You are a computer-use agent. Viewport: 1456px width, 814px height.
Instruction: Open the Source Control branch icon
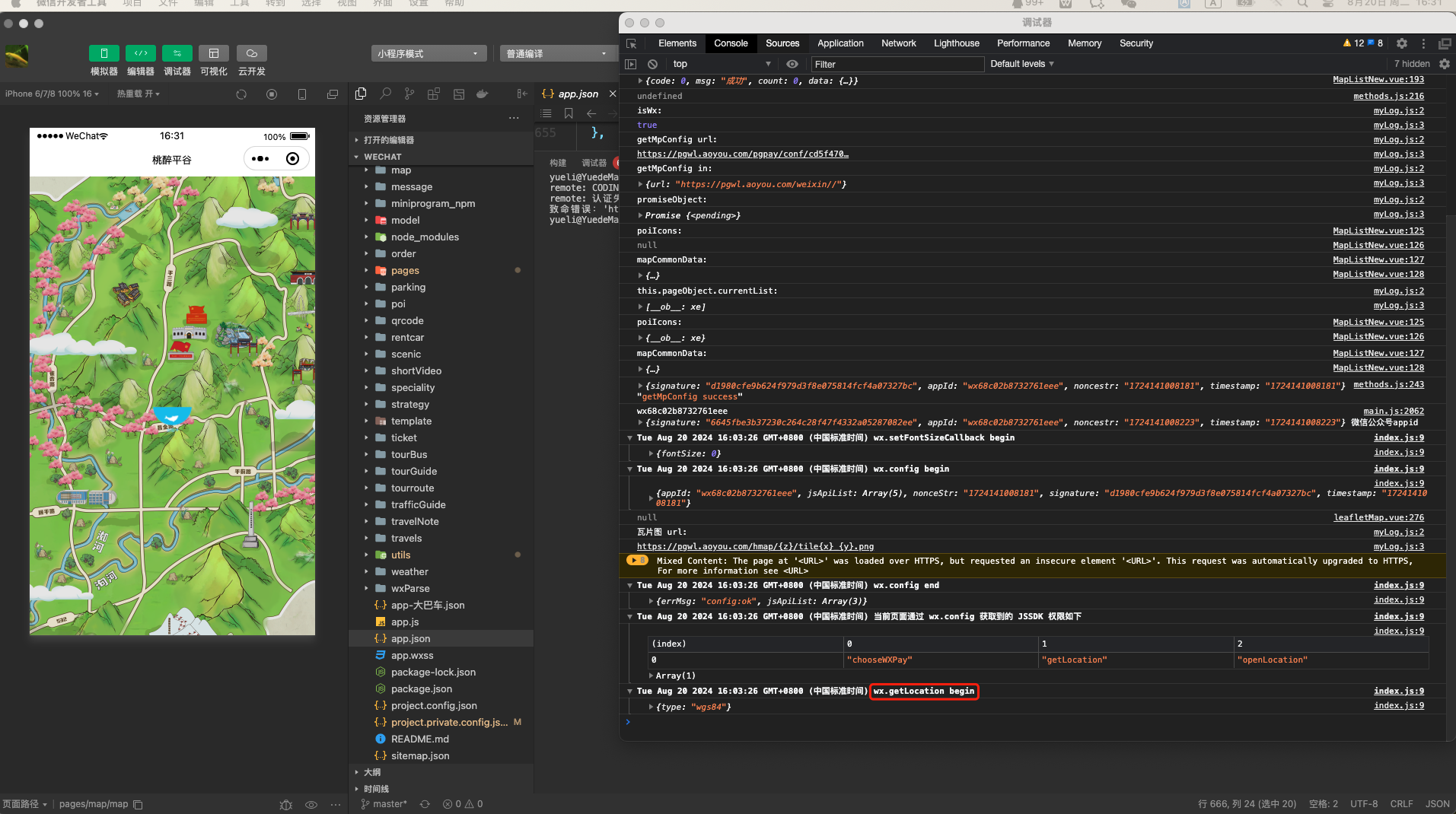pyautogui.click(x=409, y=94)
